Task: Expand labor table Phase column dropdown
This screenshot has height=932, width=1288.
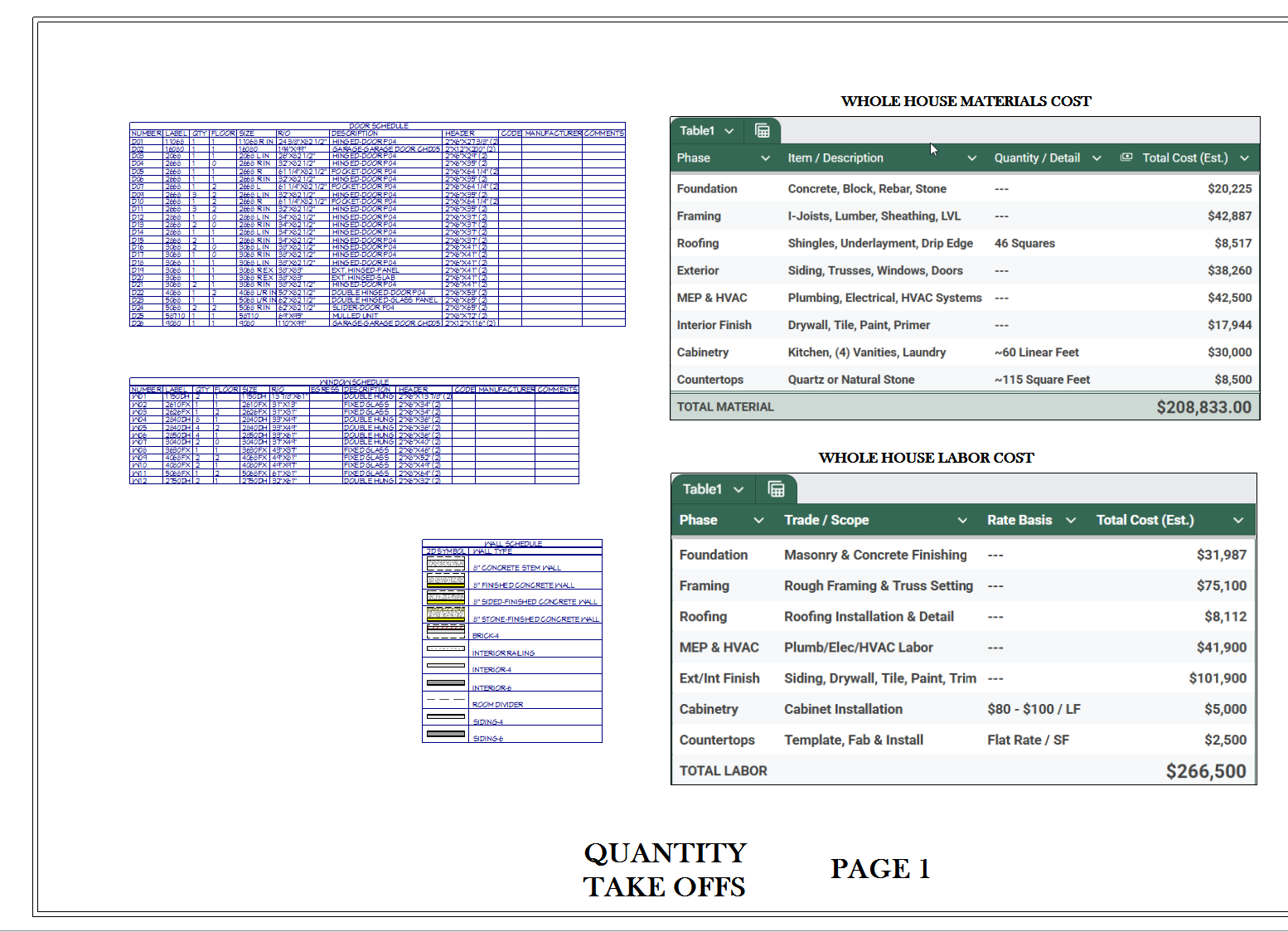Action: pyautogui.click(x=758, y=521)
